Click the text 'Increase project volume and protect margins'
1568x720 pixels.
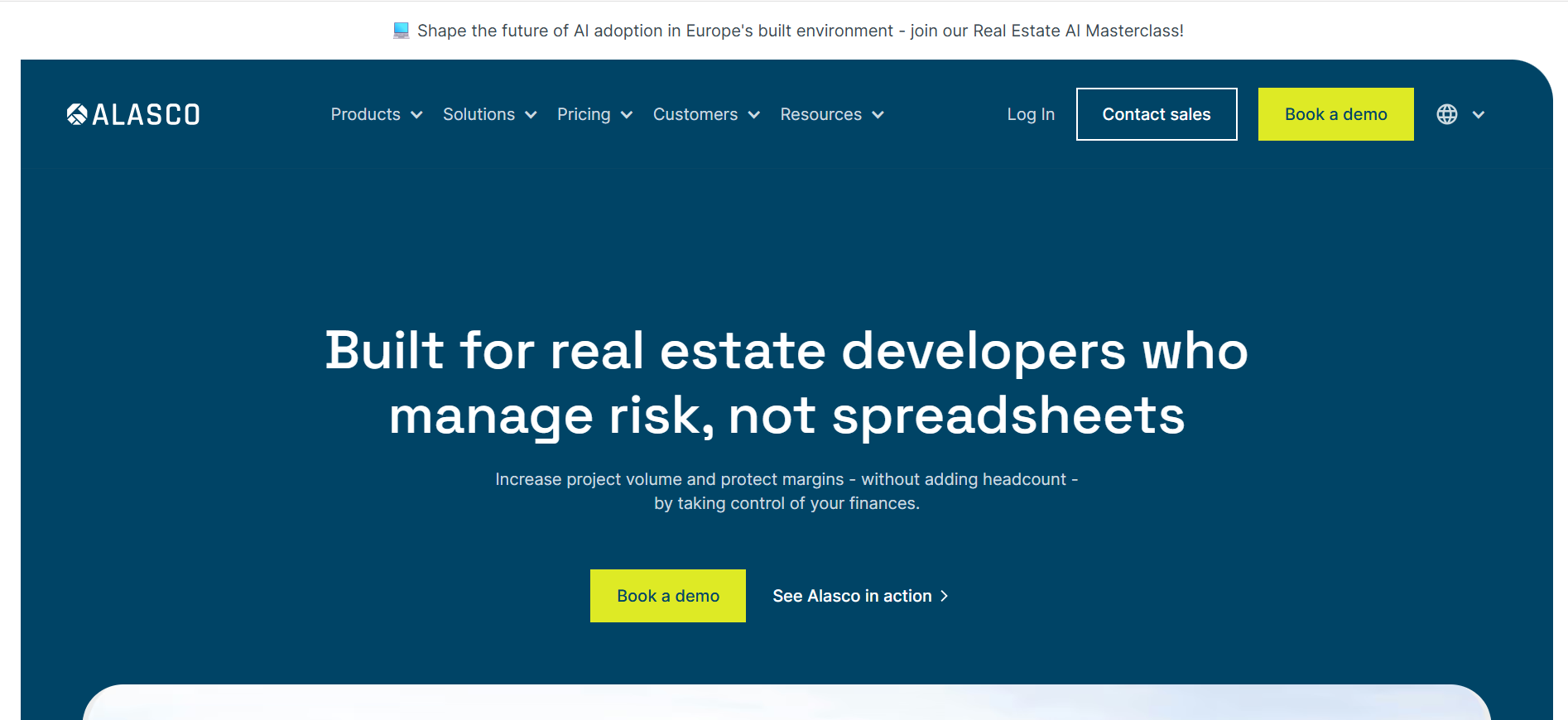670,479
